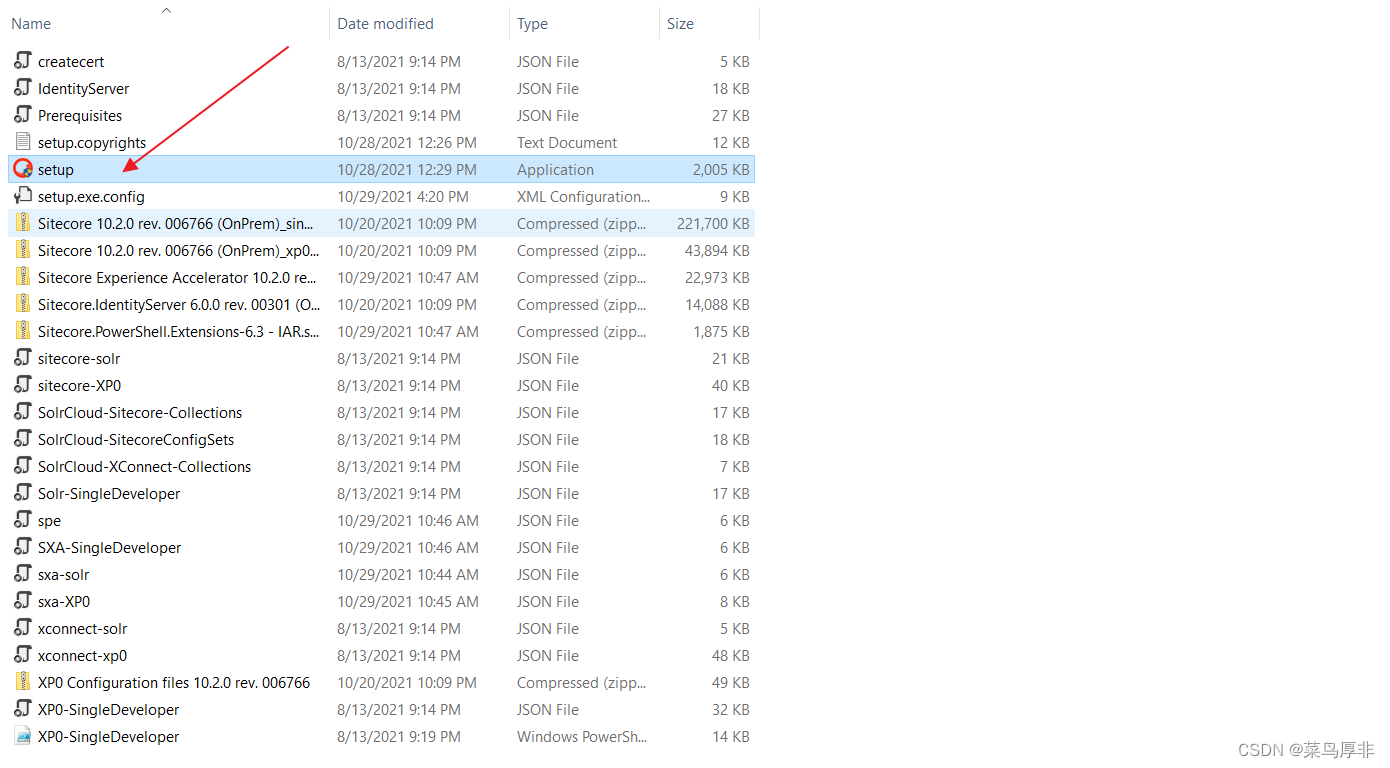Click the '10/28/2021 12:26 PM' date cell
Viewport: 1390px width, 768px height.
coord(407,143)
